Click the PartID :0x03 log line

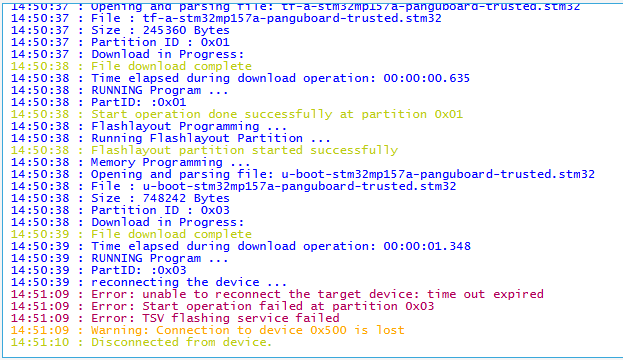coord(99,270)
